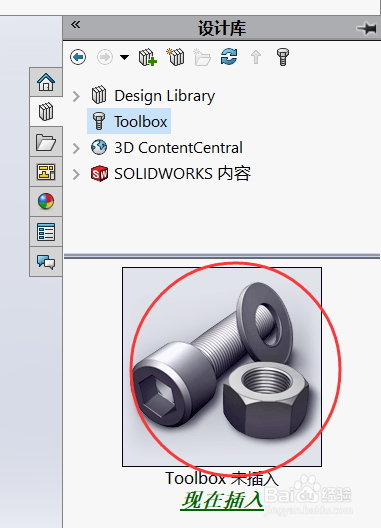Click the 现在插入 link
The image size is (381, 528).
point(222,500)
